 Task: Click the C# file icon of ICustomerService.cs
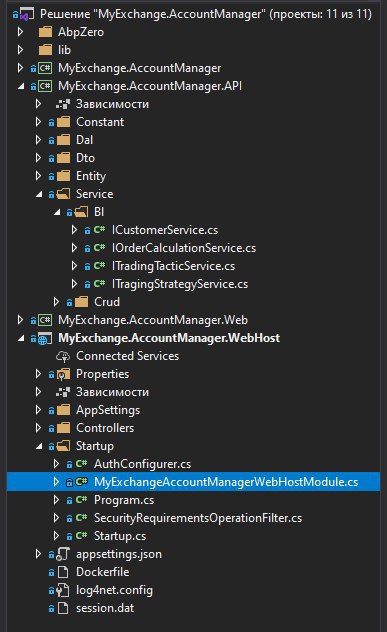click(x=99, y=230)
